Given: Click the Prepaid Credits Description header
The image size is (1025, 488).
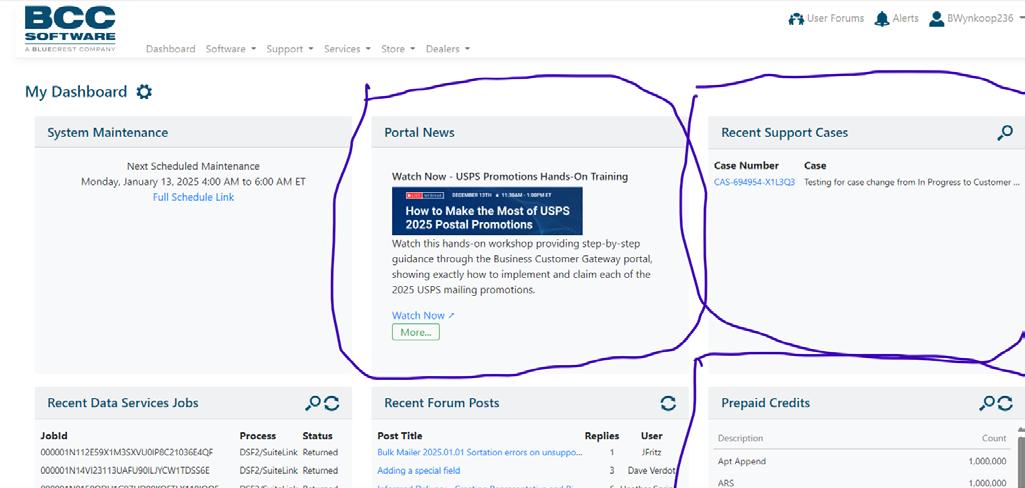Looking at the screenshot, I should pyautogui.click(x=741, y=438).
